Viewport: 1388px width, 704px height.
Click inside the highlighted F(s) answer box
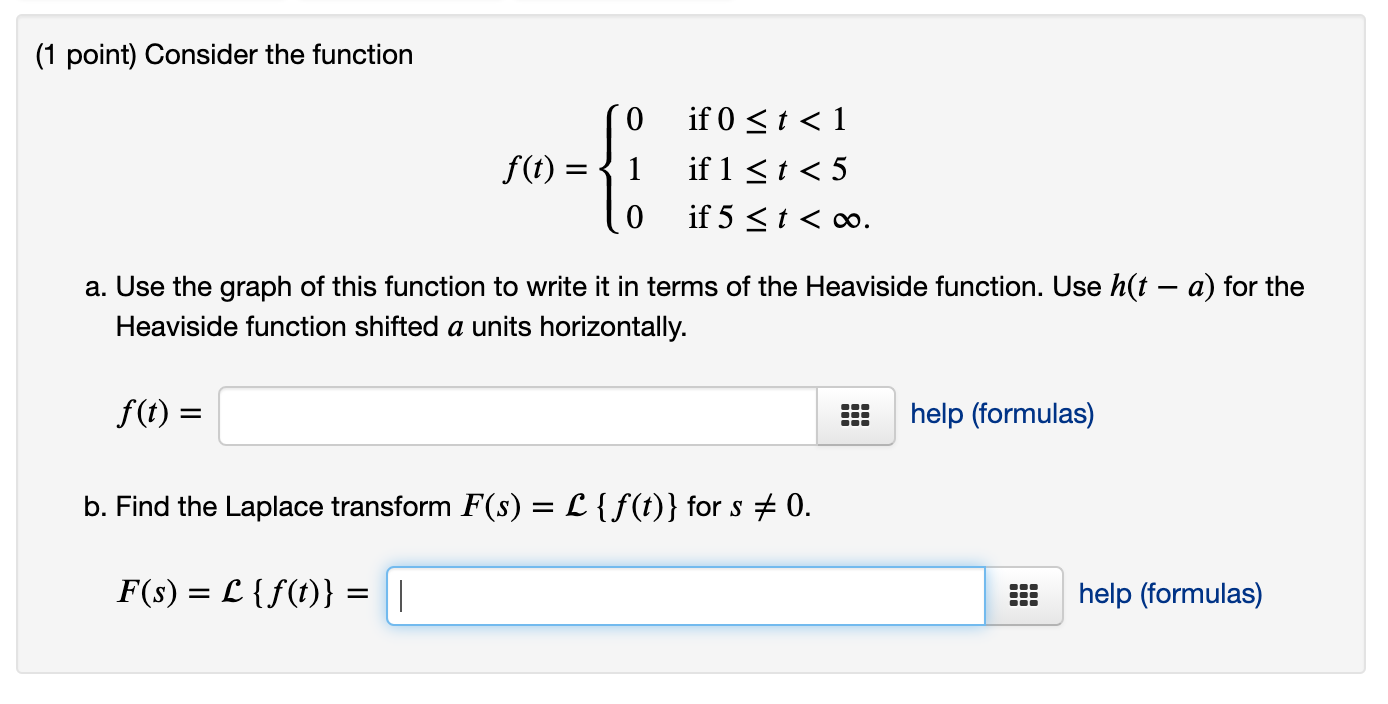685,595
